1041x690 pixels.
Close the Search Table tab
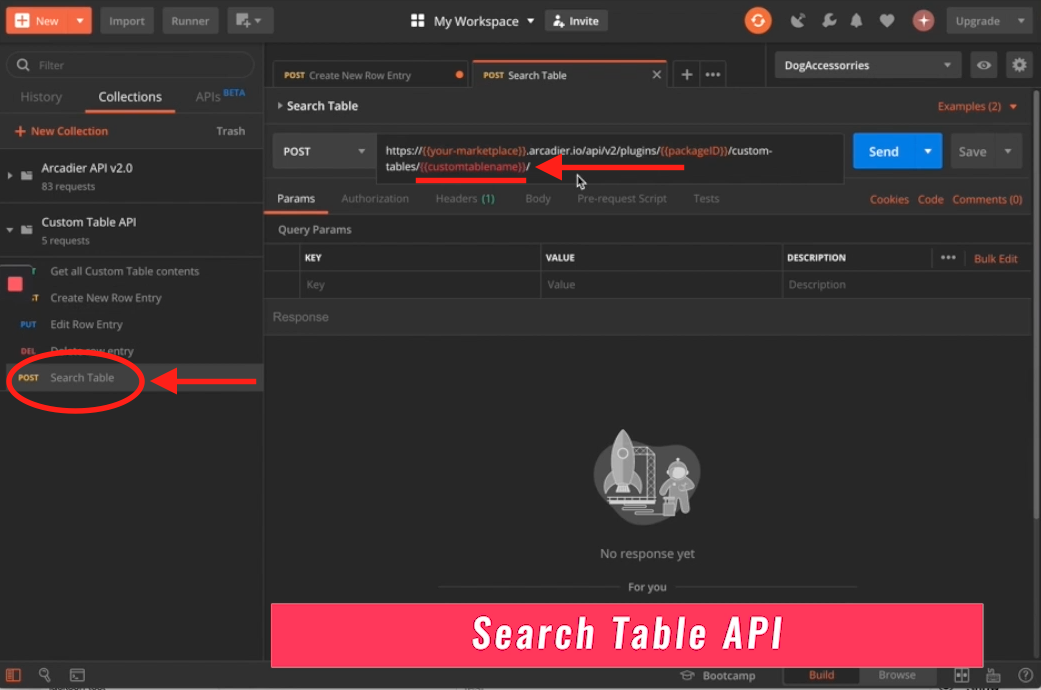(x=657, y=74)
